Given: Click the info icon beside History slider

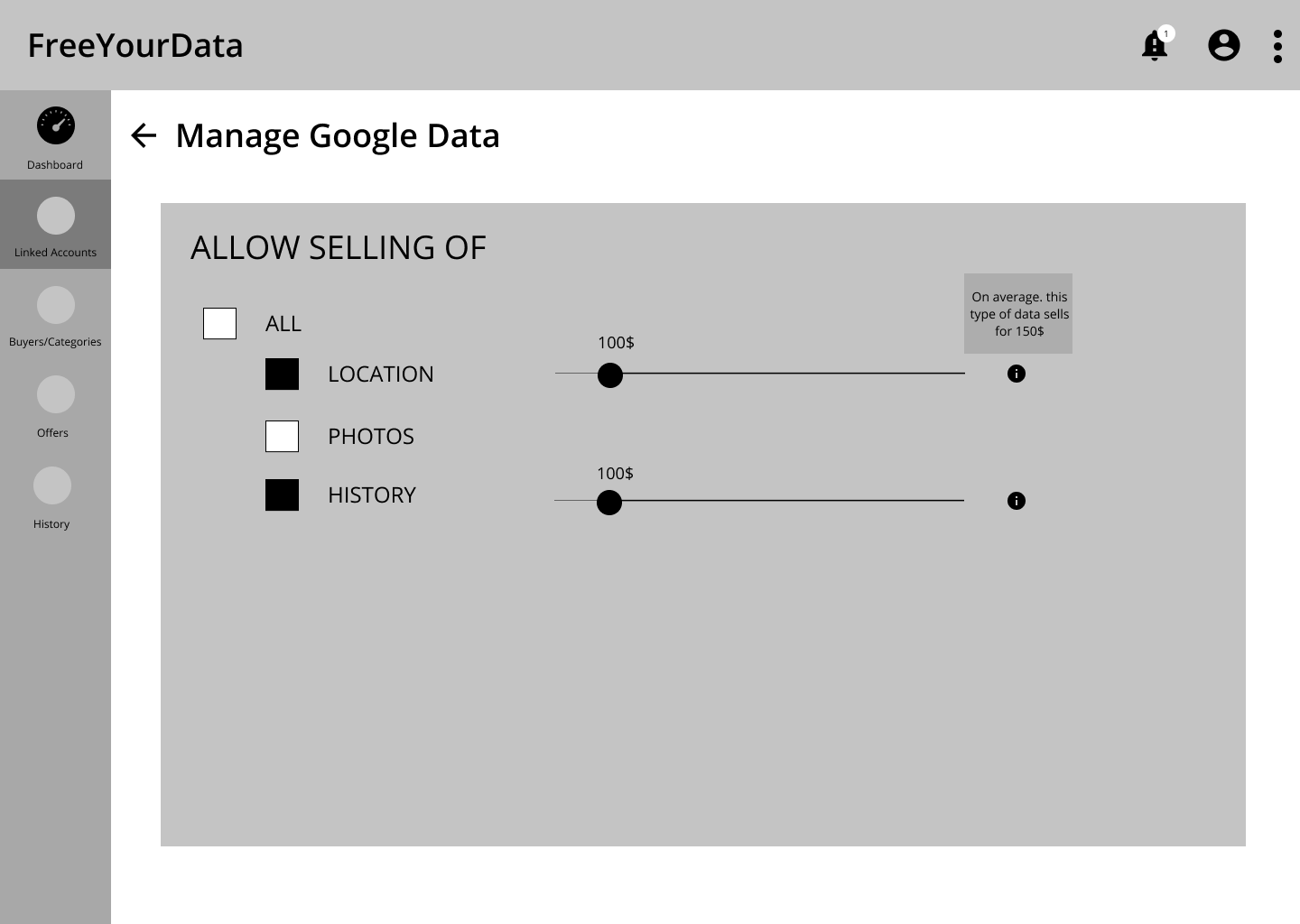Looking at the screenshot, I should [1017, 501].
